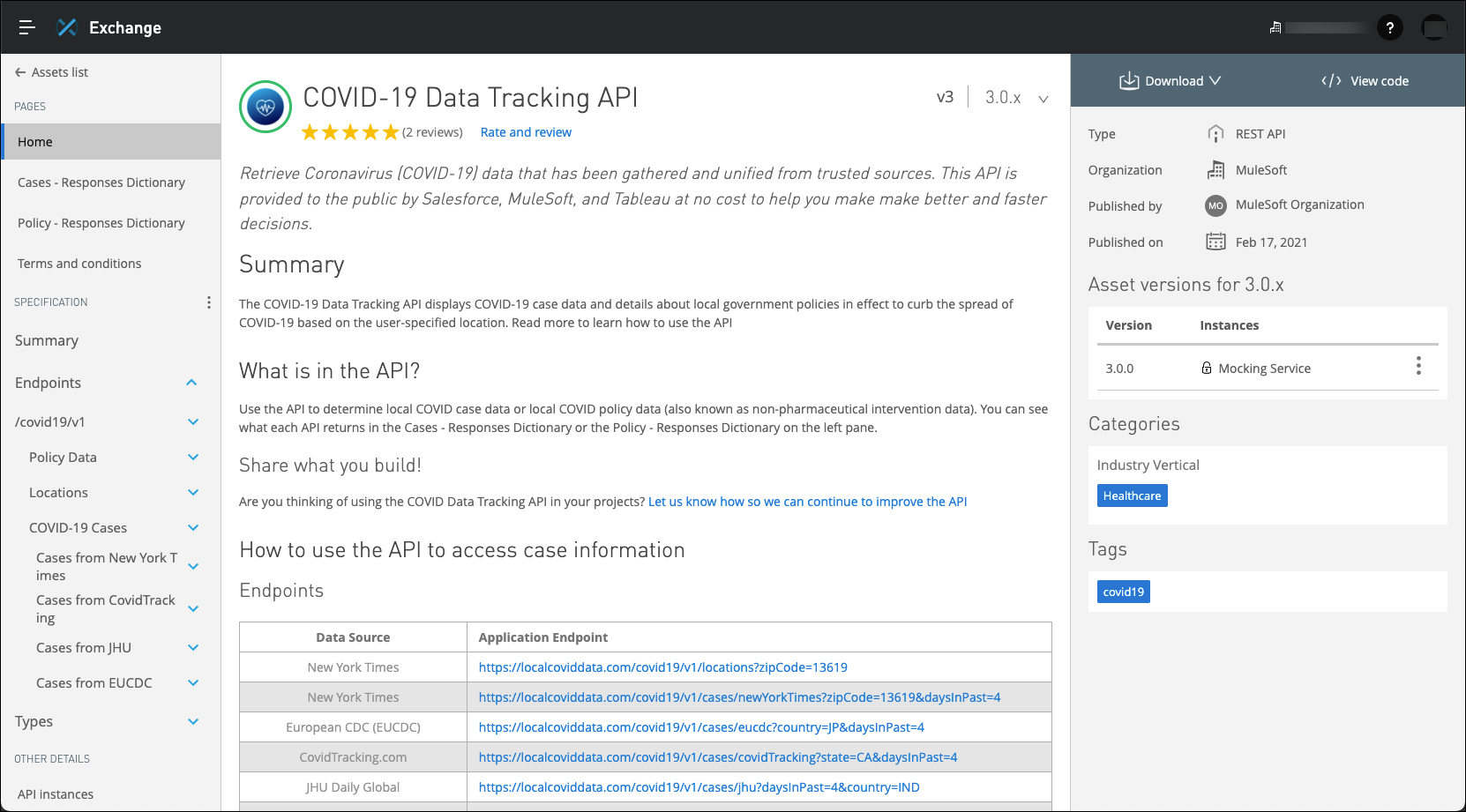Viewport: 1466px width, 812px height.
Task: Expand the Policy Data chevron
Action: 193,458
